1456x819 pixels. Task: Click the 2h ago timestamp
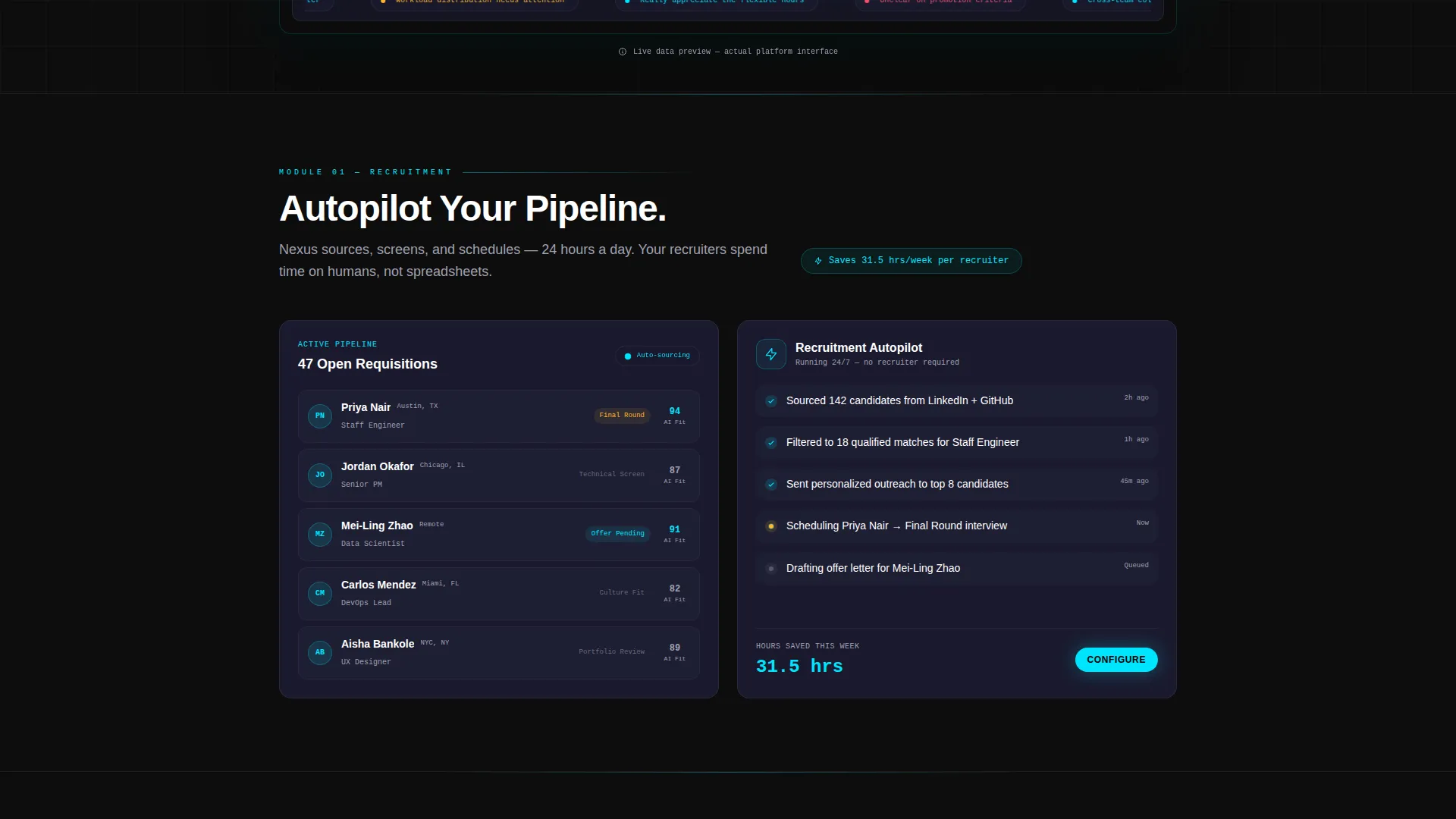tap(1136, 397)
